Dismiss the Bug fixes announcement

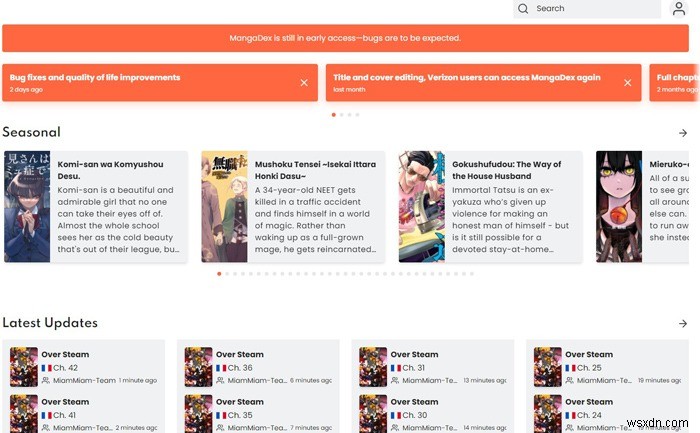pyautogui.click(x=304, y=83)
